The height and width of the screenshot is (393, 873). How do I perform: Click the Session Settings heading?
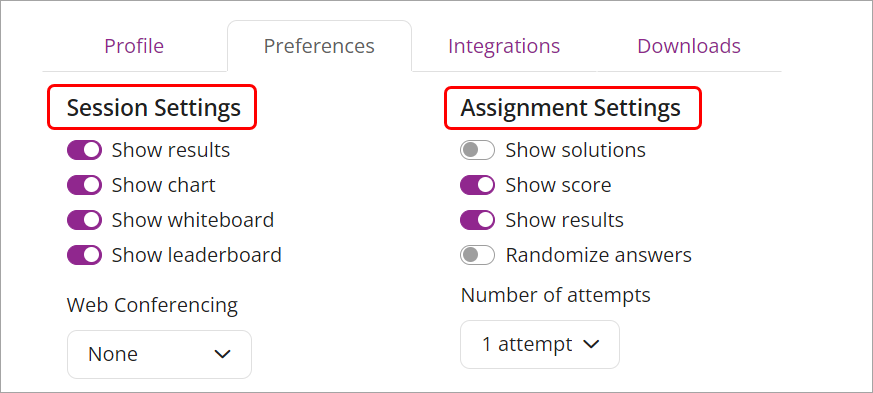point(154,107)
